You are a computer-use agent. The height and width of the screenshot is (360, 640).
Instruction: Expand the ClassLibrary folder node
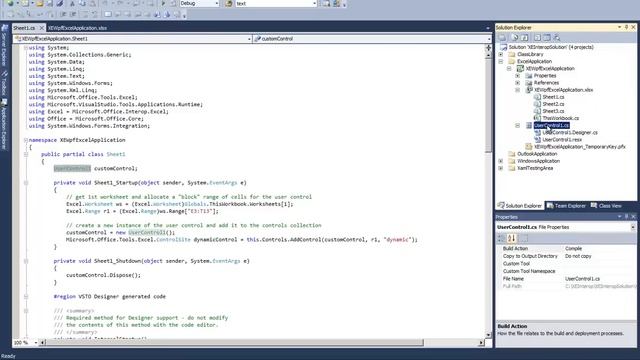pos(501,54)
